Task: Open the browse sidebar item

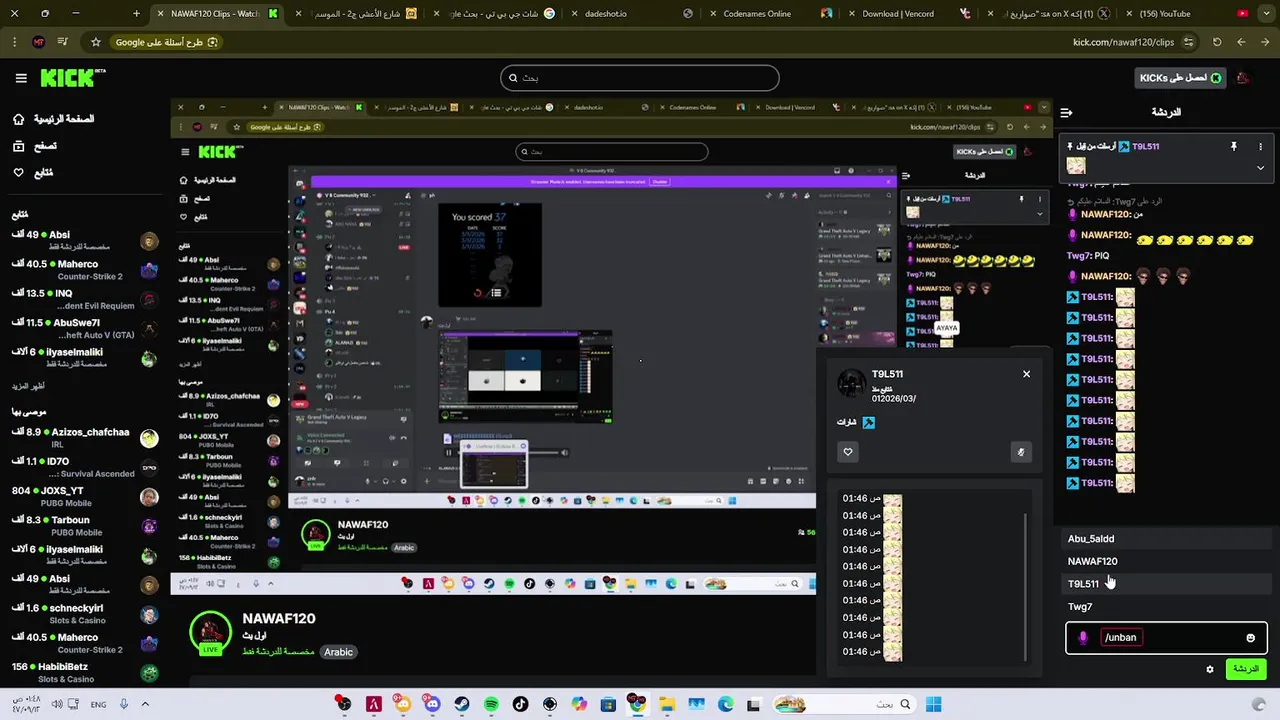Action: pyautogui.click(x=34, y=146)
